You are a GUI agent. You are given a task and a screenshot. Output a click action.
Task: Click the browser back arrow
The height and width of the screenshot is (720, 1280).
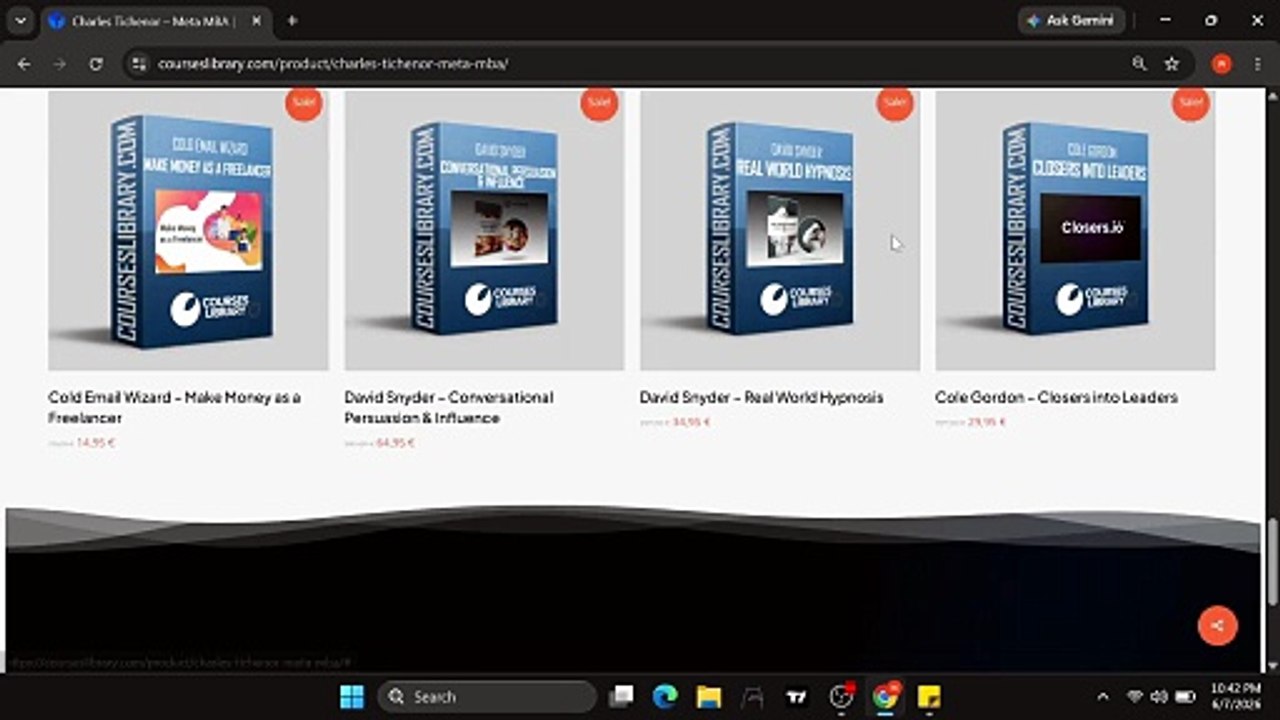24,63
